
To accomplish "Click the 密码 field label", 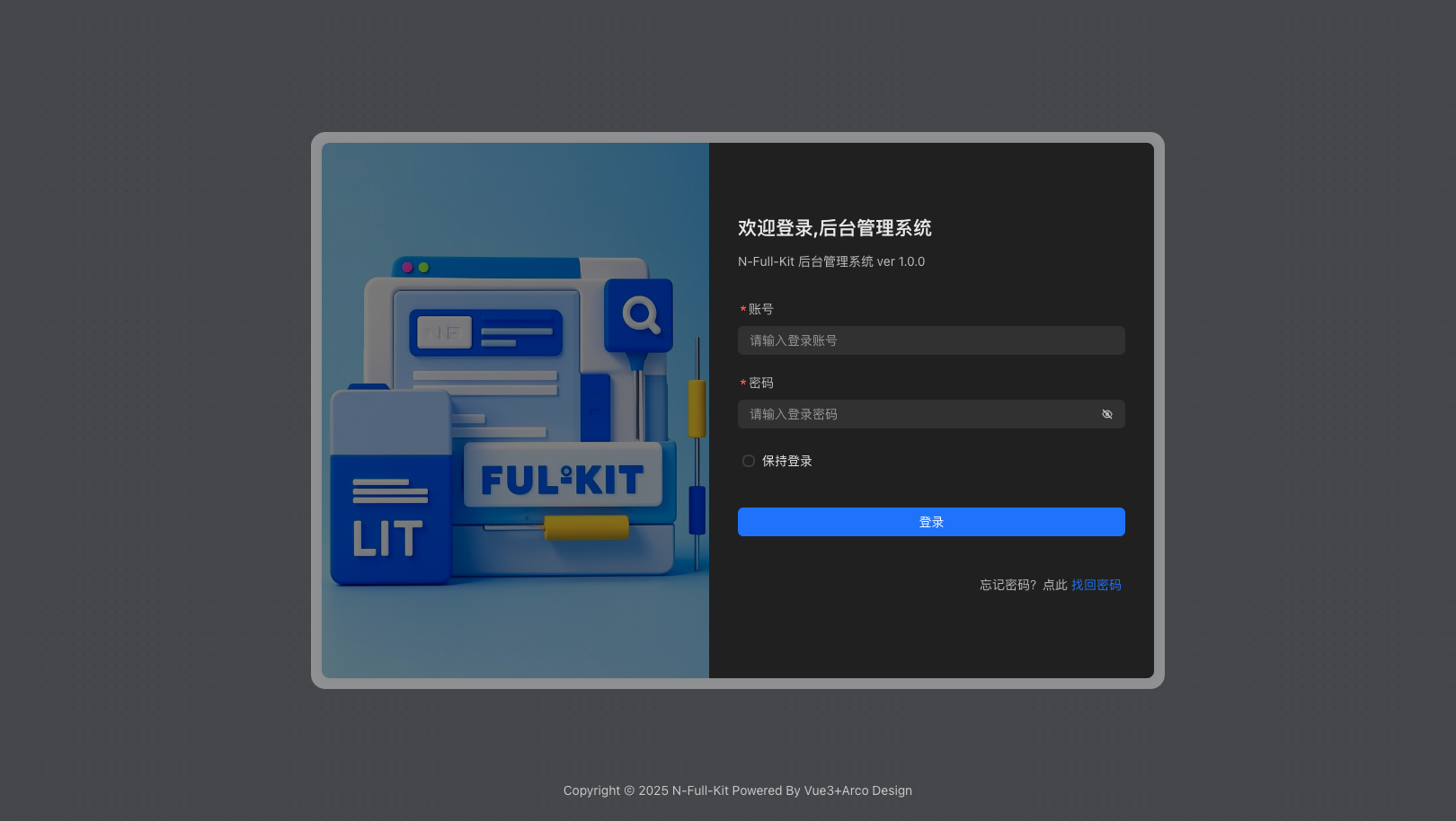I will click(x=760, y=383).
